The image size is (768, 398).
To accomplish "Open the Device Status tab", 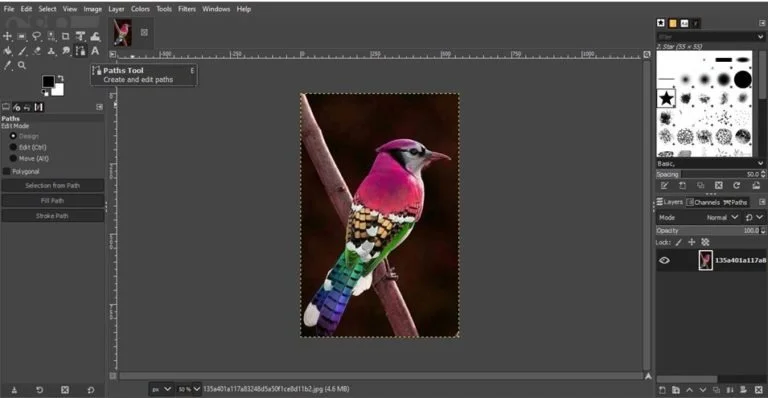I will click(x=17, y=107).
